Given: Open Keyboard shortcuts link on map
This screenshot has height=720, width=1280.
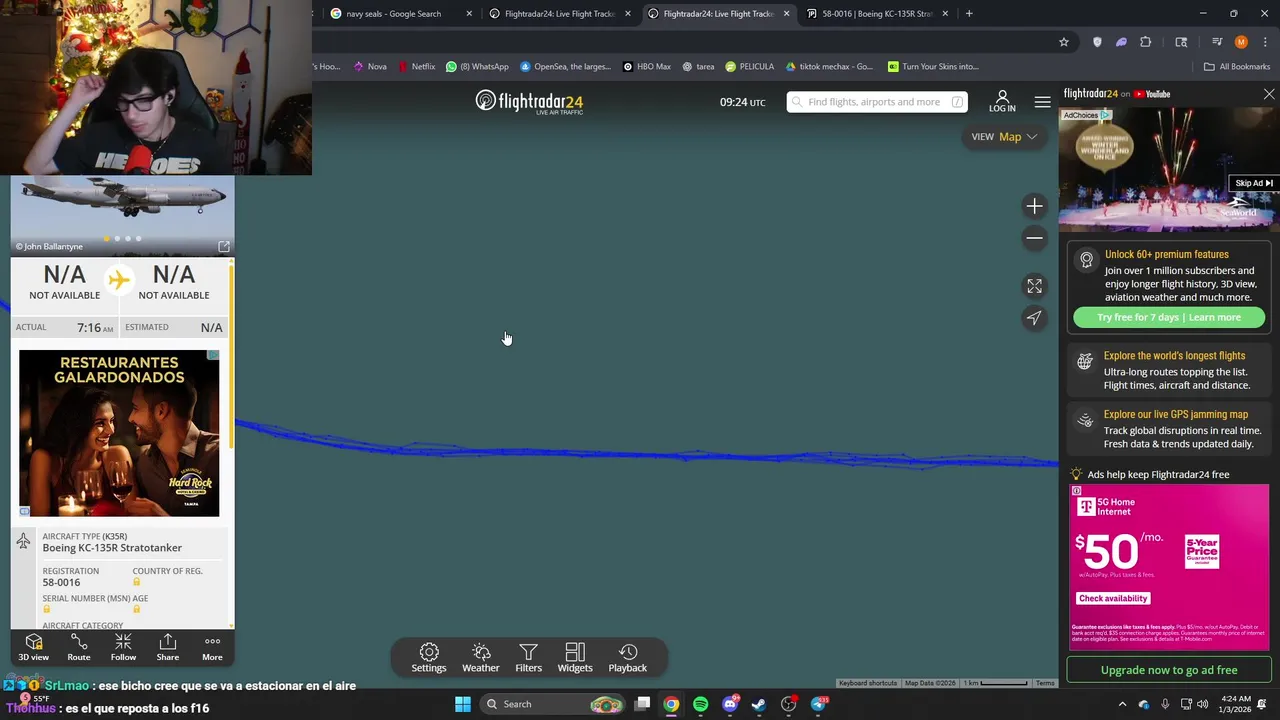Looking at the screenshot, I should (x=868, y=683).
